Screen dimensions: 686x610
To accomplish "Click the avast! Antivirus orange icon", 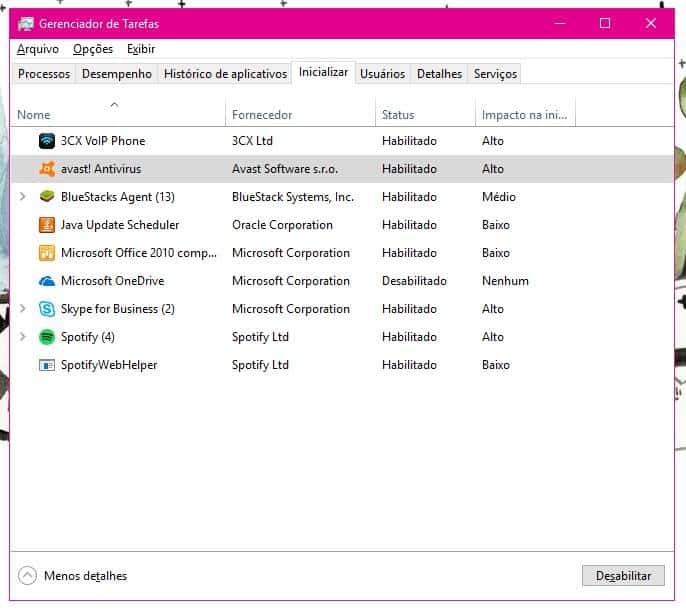I will coord(47,169).
